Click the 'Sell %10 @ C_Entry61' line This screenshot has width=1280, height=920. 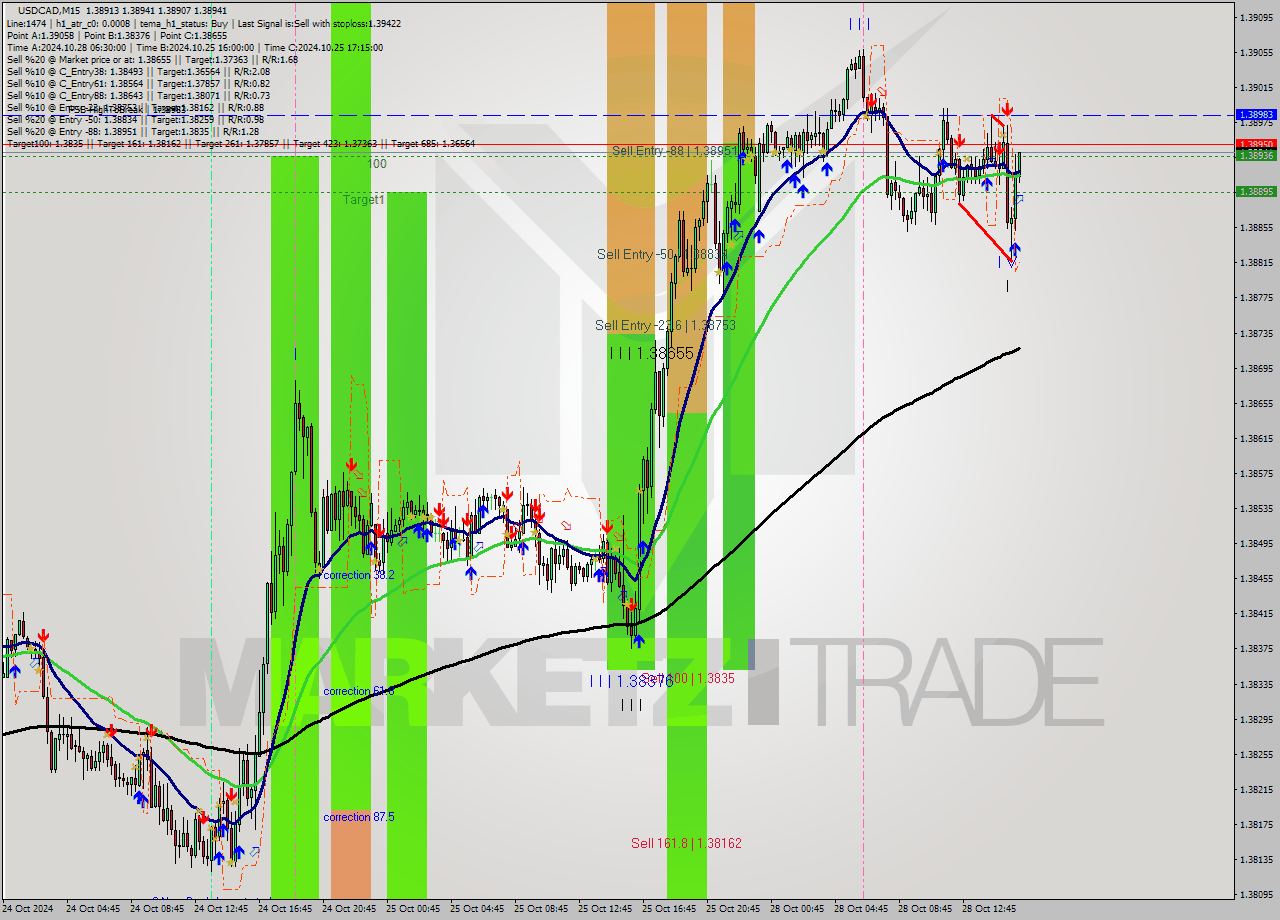coord(138,83)
